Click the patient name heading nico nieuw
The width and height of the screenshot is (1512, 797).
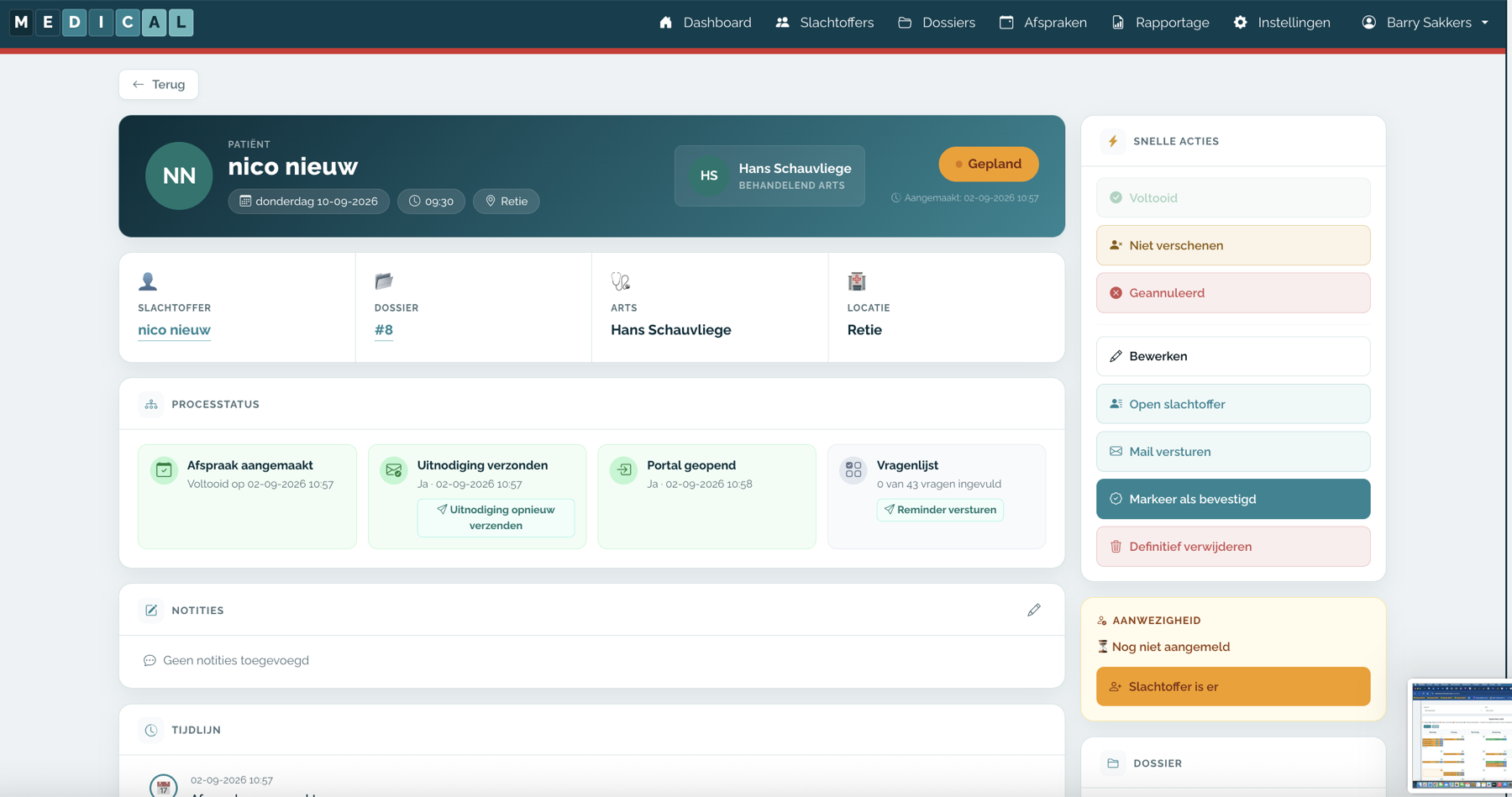[293, 166]
